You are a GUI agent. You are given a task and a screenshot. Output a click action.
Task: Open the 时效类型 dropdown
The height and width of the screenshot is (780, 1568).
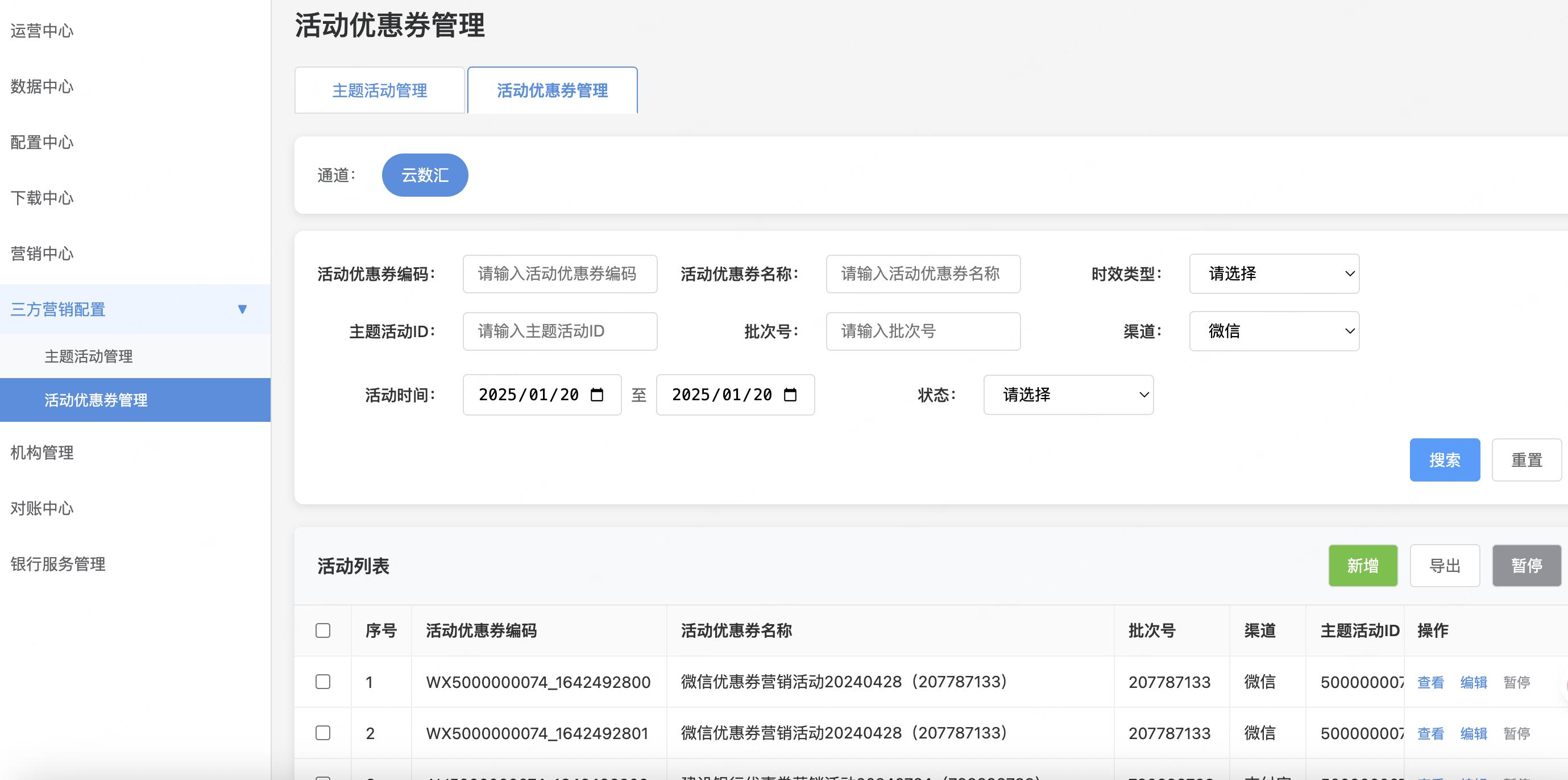[x=1274, y=273]
